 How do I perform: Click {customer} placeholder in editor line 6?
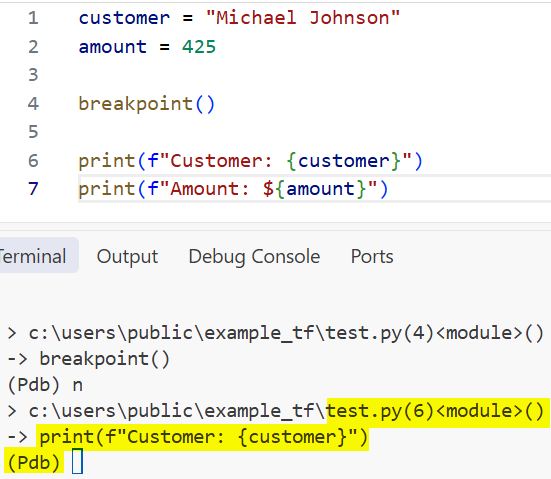coord(344,161)
